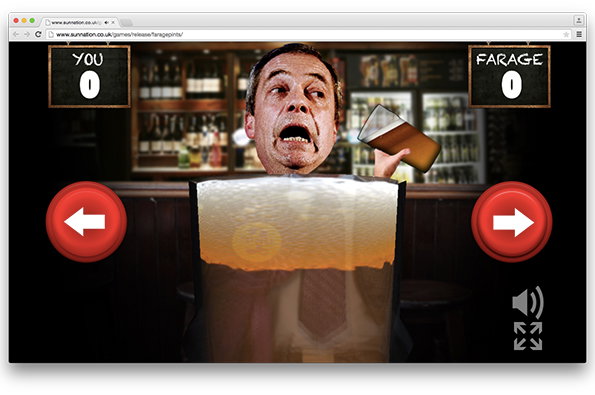Image resolution: width=595 pixels, height=395 pixels.
Task: Click the red right arrow game button
Action: pos(512,222)
